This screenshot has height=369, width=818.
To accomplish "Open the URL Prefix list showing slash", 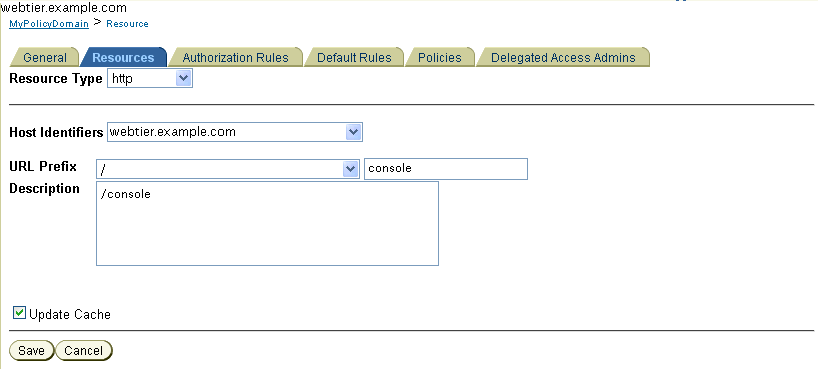I will coord(228,169).
